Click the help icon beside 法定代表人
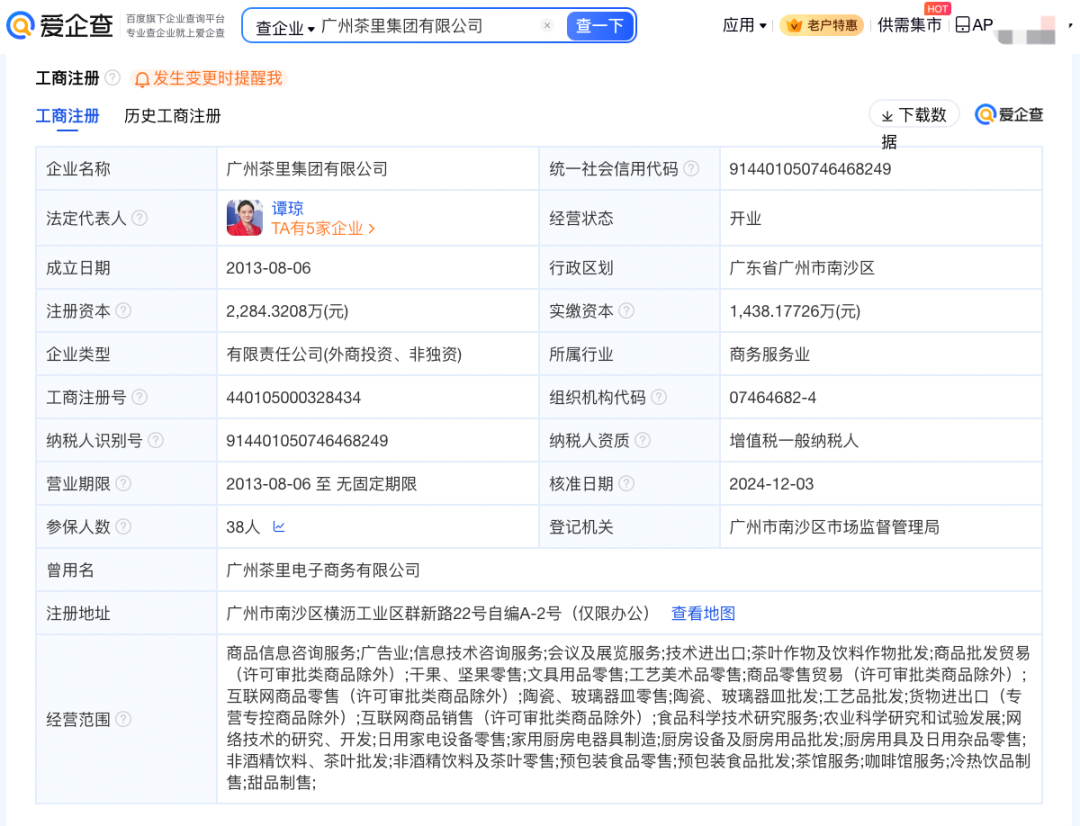Image resolution: width=1080 pixels, height=826 pixels. coord(139,218)
